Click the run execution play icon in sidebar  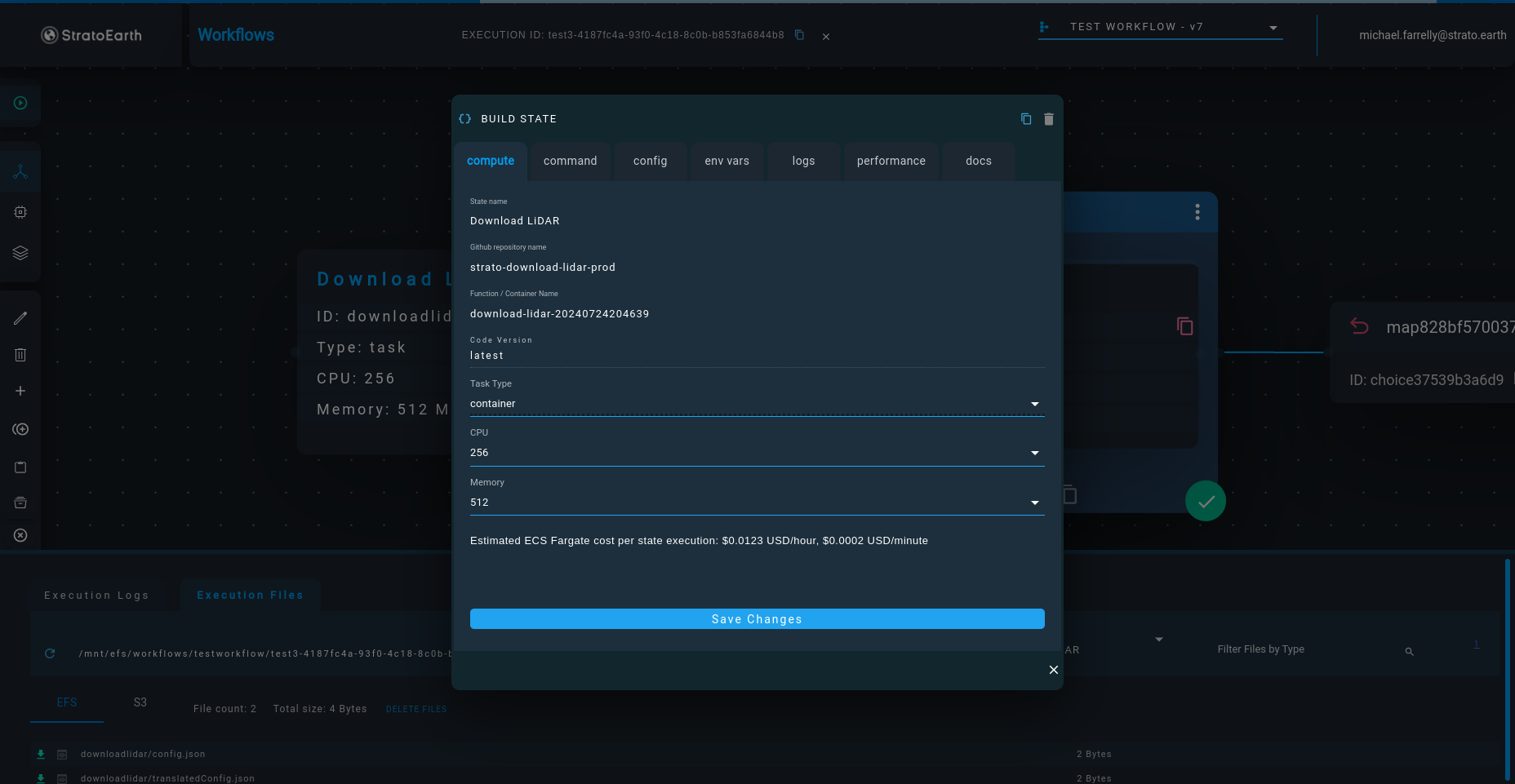20,103
